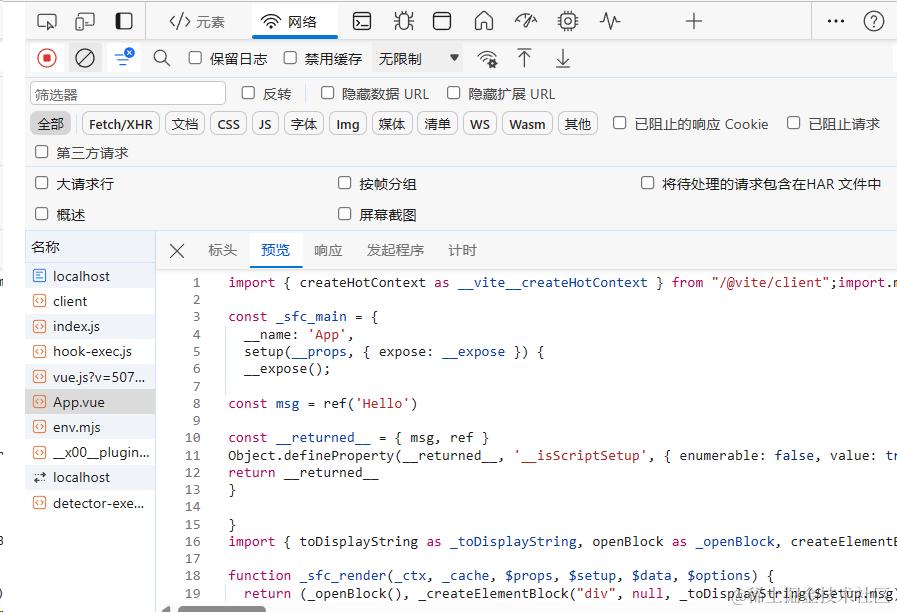Toggle 第三方请求 checkbox

point(41,152)
